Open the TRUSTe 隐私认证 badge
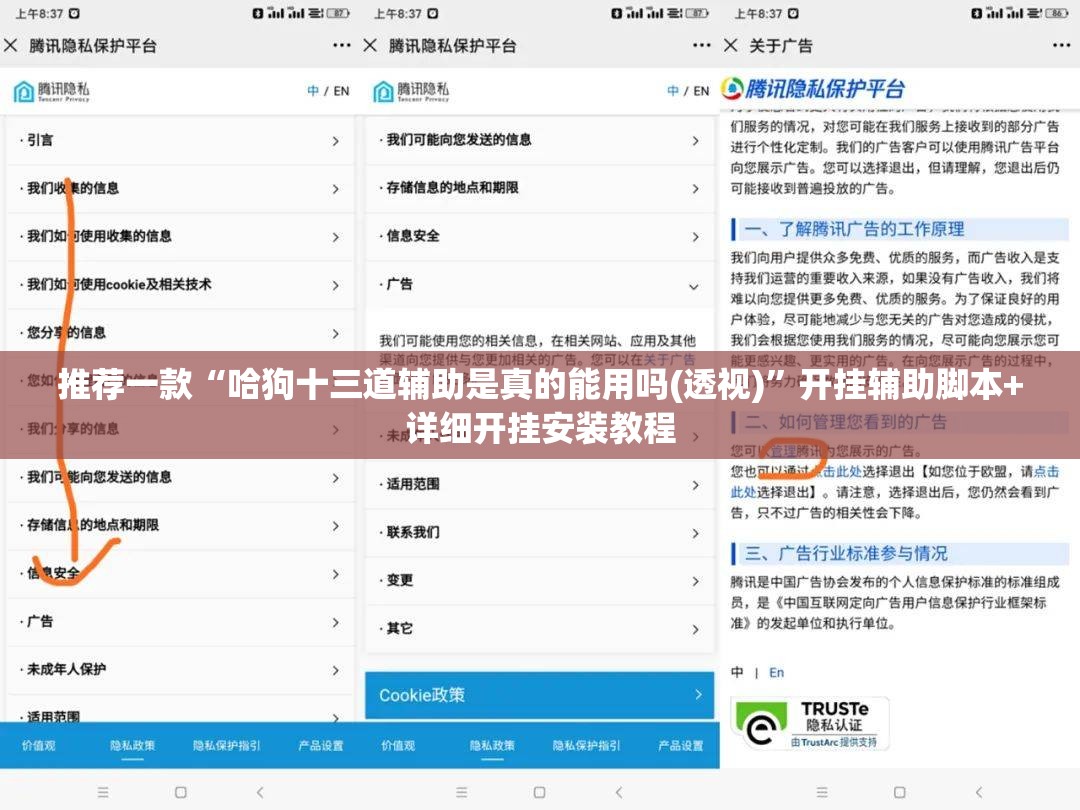1080x810 pixels. click(x=810, y=723)
